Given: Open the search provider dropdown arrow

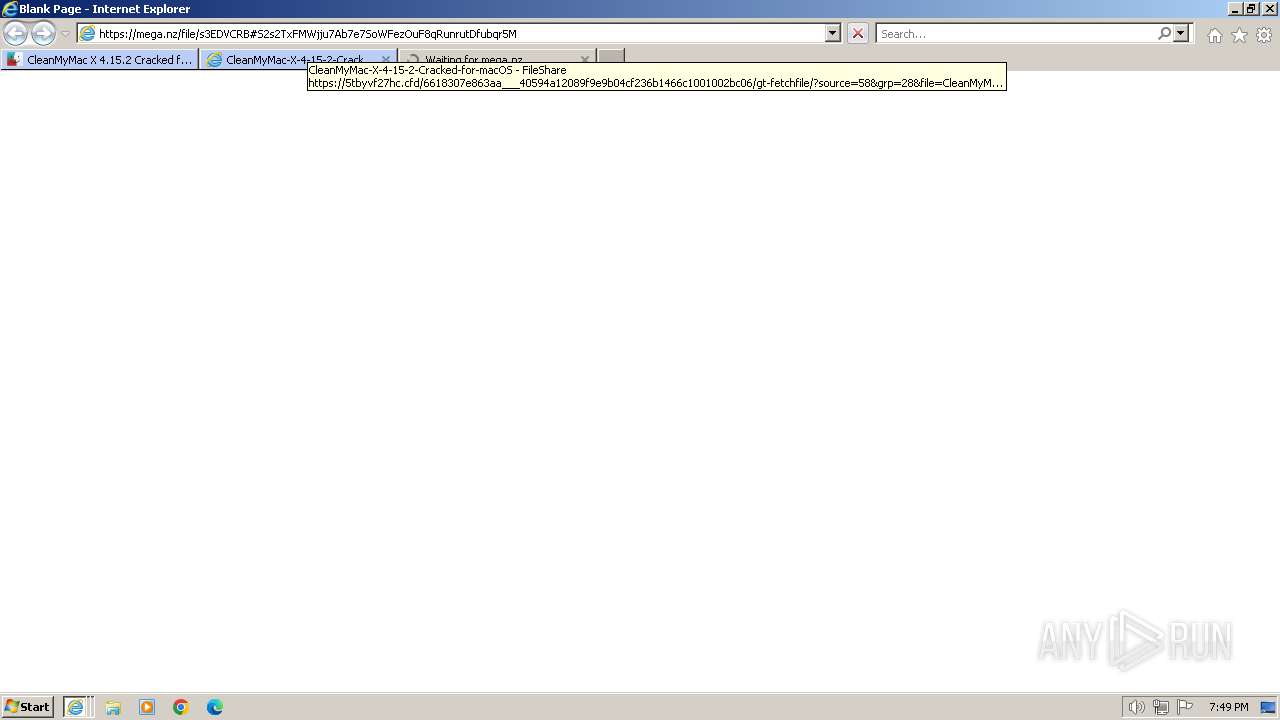Looking at the screenshot, I should coord(1181,33).
